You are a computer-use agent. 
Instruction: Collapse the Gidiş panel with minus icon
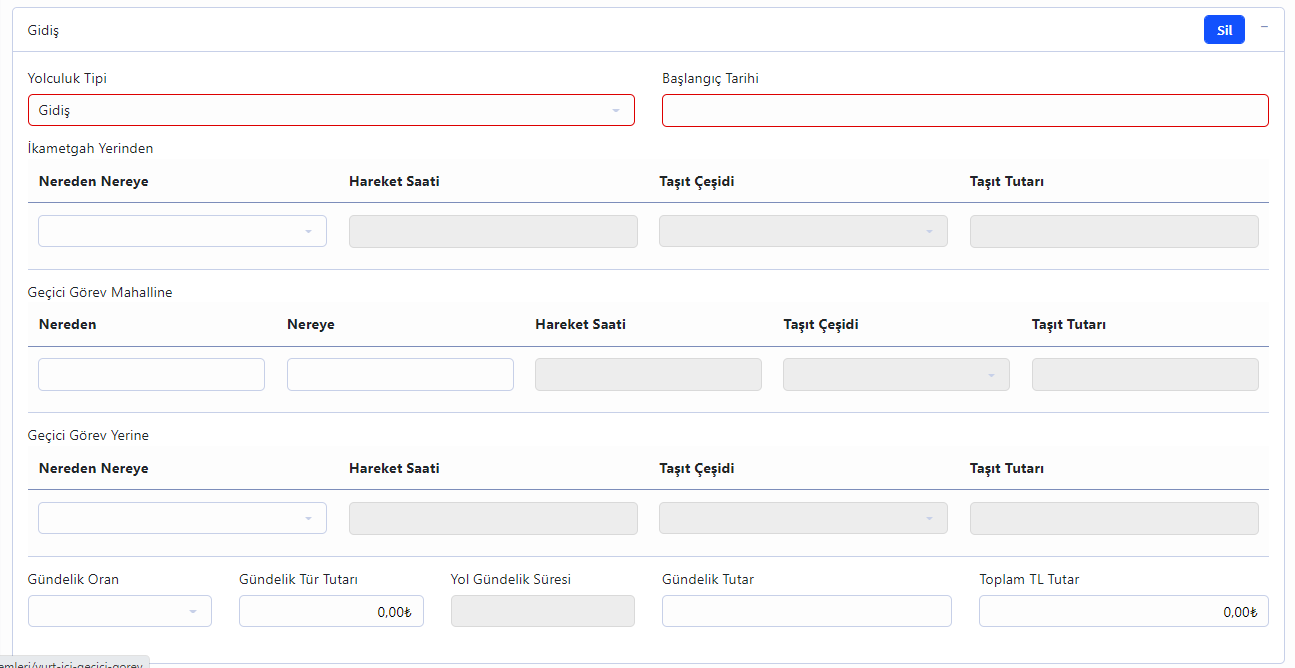click(1264, 27)
